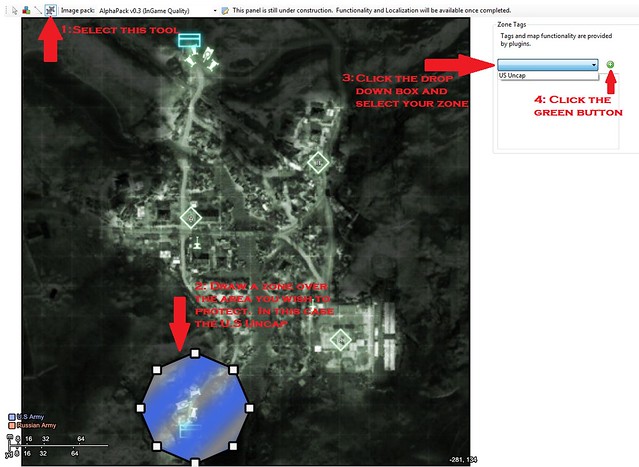Click the coordinates readout -281, 134
This screenshot has height=467, width=639.
click(x=463, y=460)
